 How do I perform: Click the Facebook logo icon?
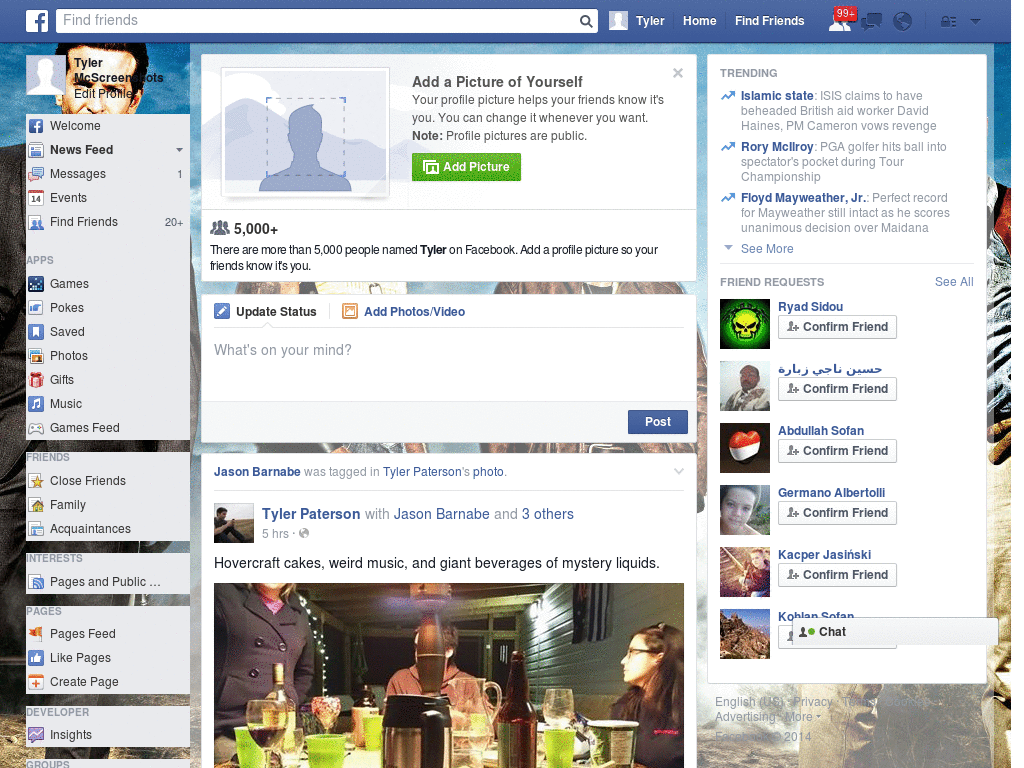(x=37, y=21)
